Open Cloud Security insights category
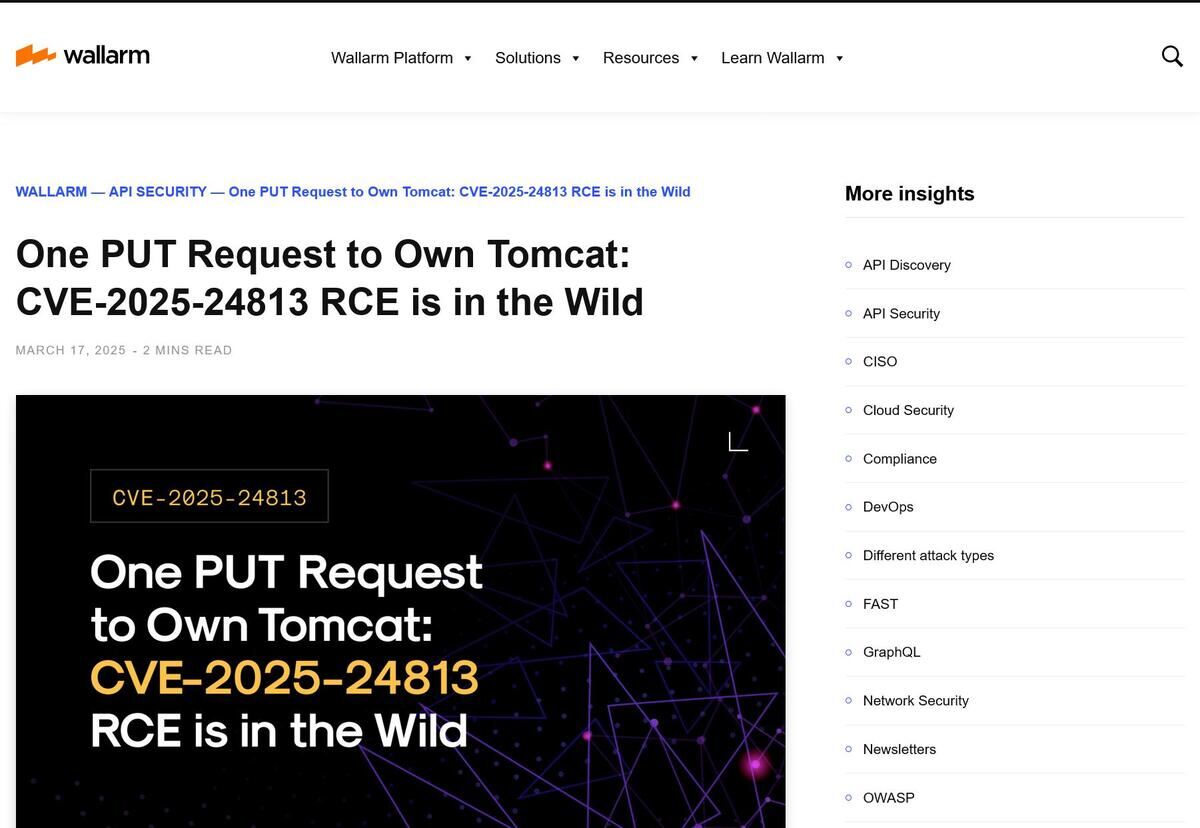Viewport: 1200px width, 828px height. pyautogui.click(x=908, y=410)
